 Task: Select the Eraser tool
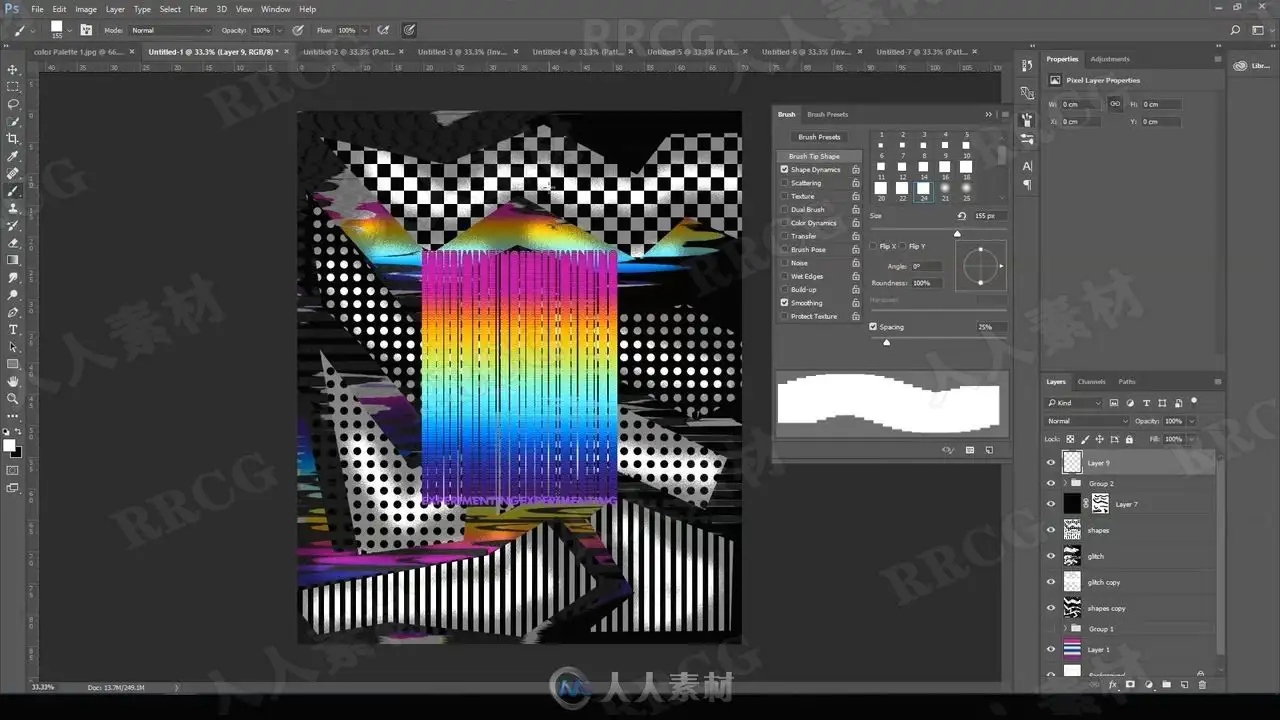13,243
